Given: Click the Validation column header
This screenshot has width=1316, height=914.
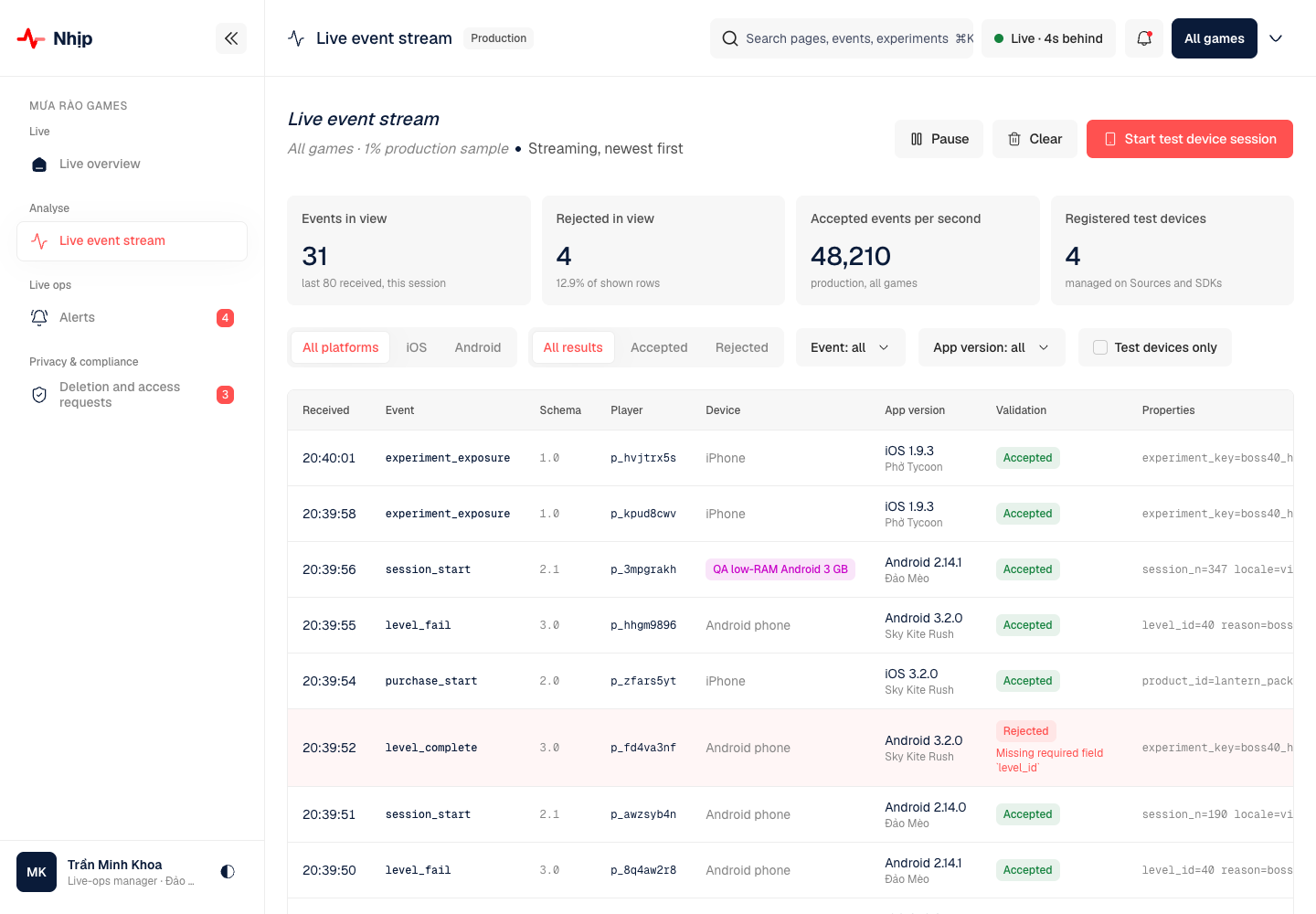Looking at the screenshot, I should pos(1021,410).
